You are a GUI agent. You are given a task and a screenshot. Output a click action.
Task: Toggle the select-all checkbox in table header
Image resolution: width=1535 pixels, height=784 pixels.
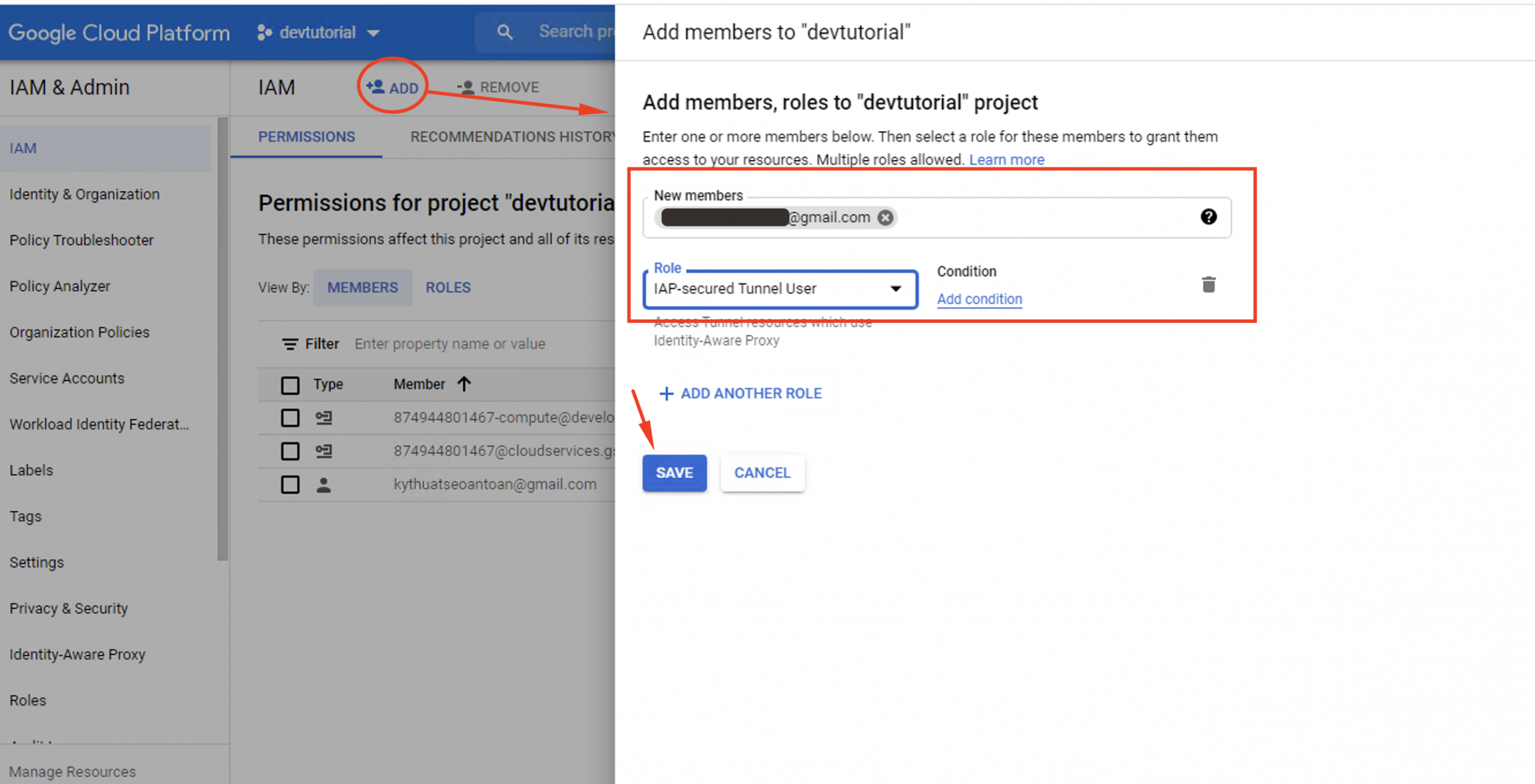[x=290, y=385]
